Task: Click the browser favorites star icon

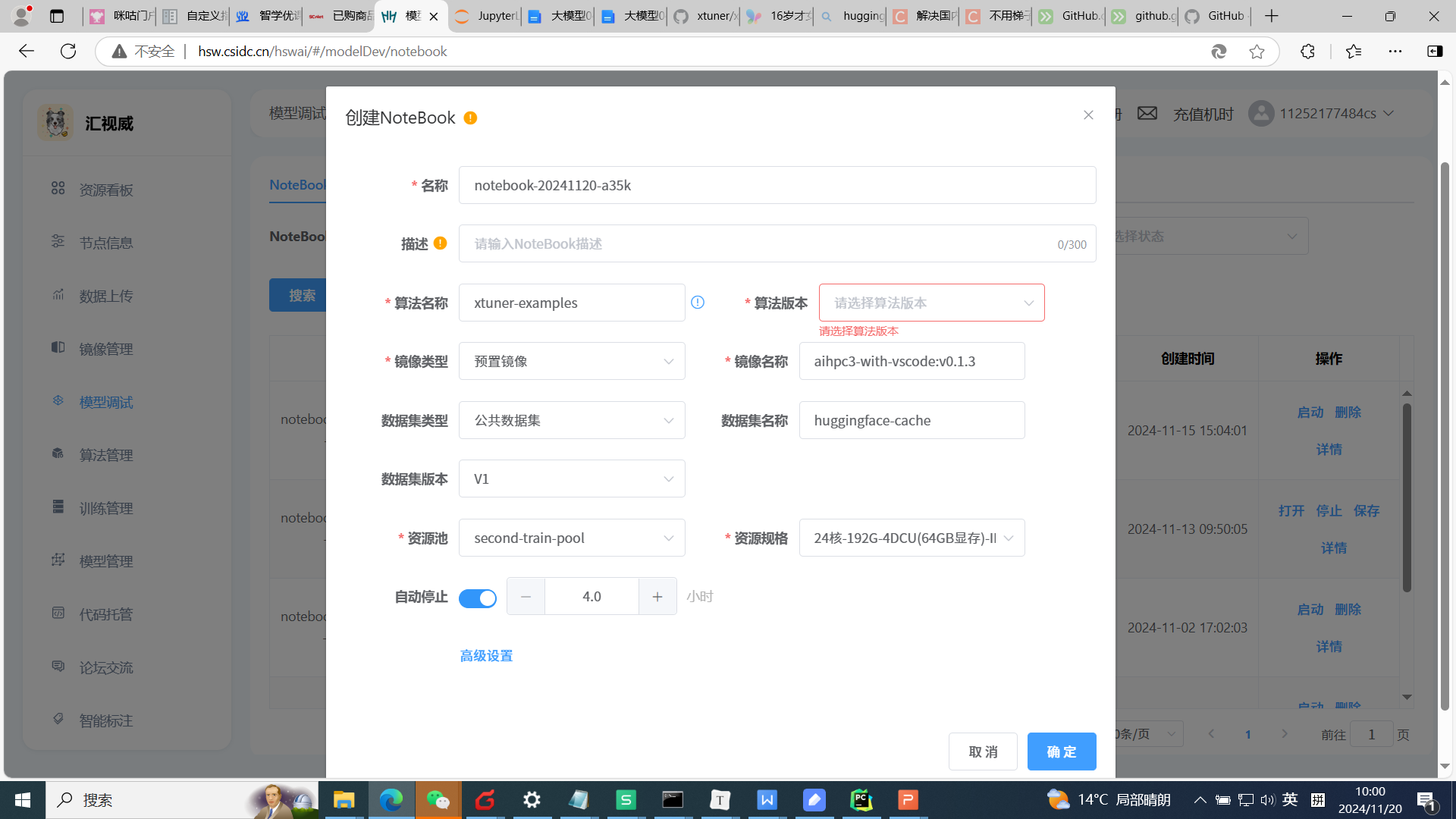Action: pos(1257,52)
